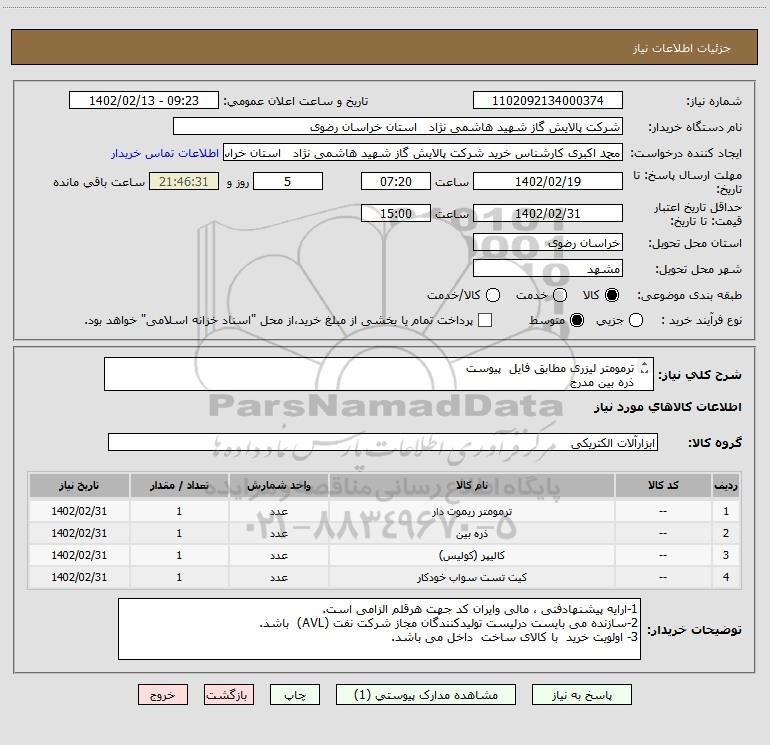
Task: Click the remaining days field showing 5
Action: coord(288,181)
